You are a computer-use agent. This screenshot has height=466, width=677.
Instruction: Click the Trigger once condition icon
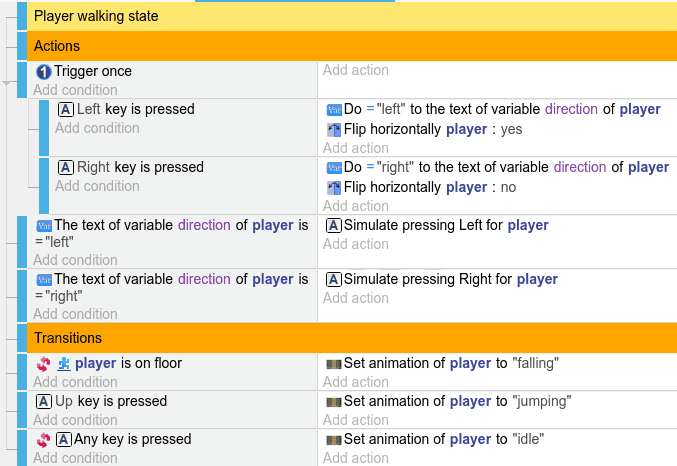43,72
